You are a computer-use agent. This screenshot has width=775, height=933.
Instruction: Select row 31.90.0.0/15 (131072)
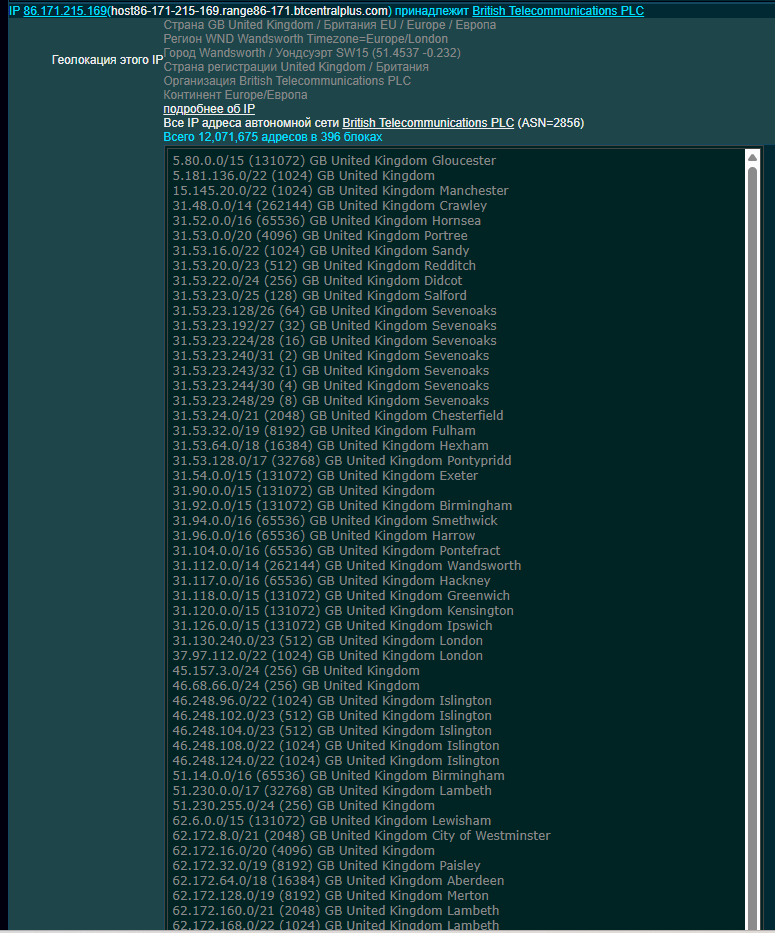coord(304,490)
